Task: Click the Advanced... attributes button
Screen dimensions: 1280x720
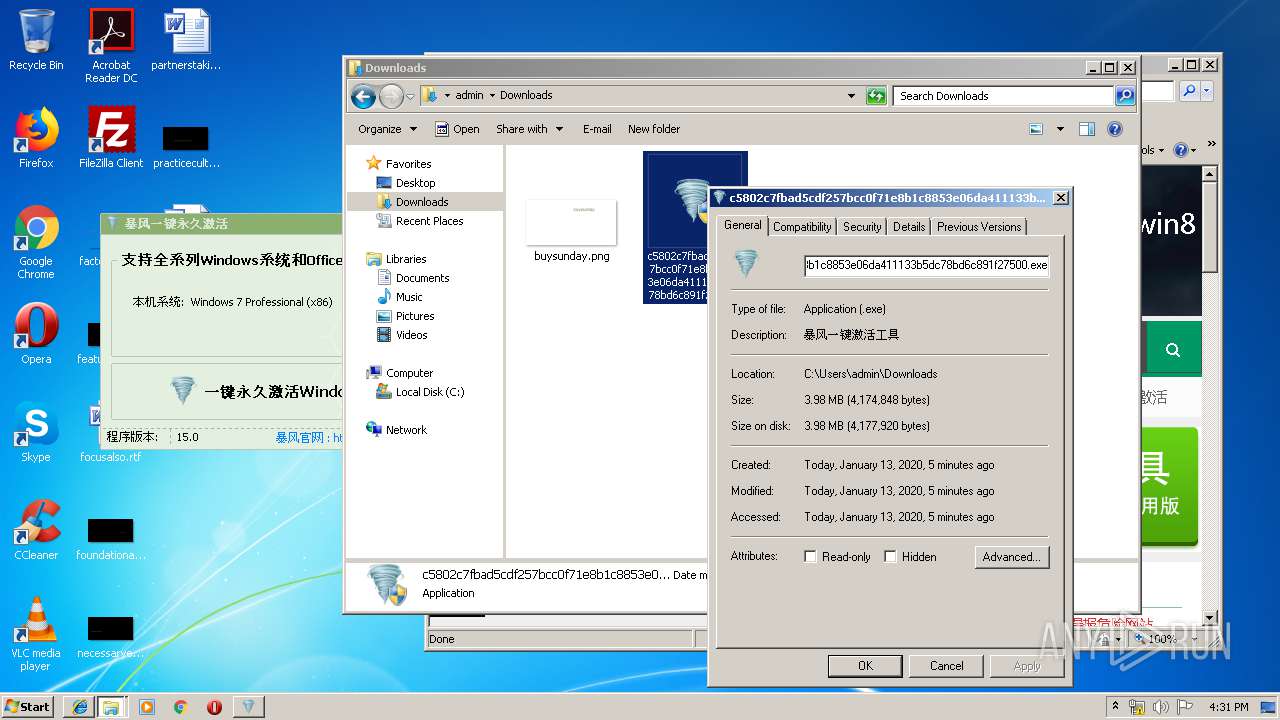Action: click(1012, 557)
